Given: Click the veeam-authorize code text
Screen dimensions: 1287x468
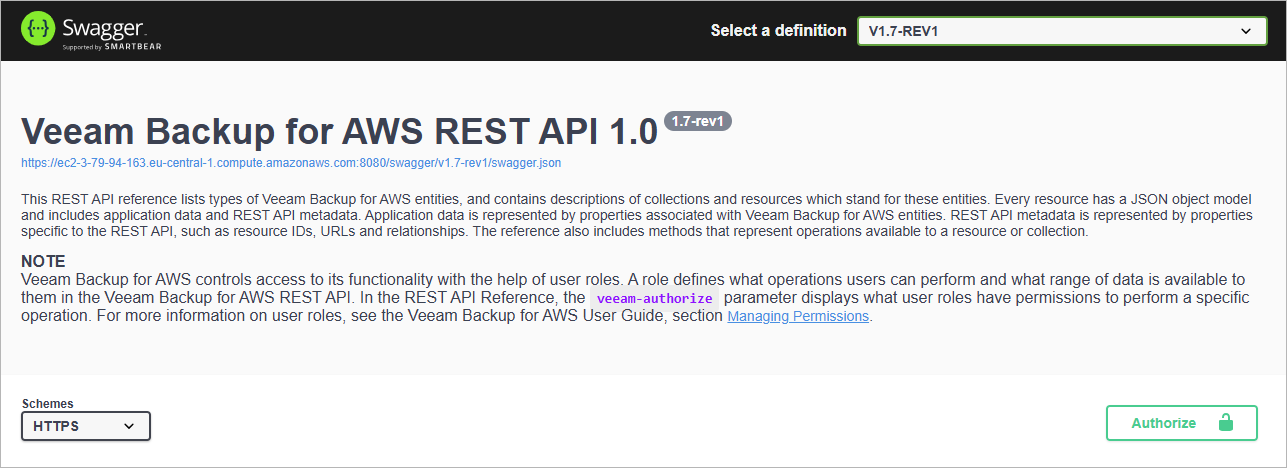Looking at the screenshot, I should (x=655, y=299).
